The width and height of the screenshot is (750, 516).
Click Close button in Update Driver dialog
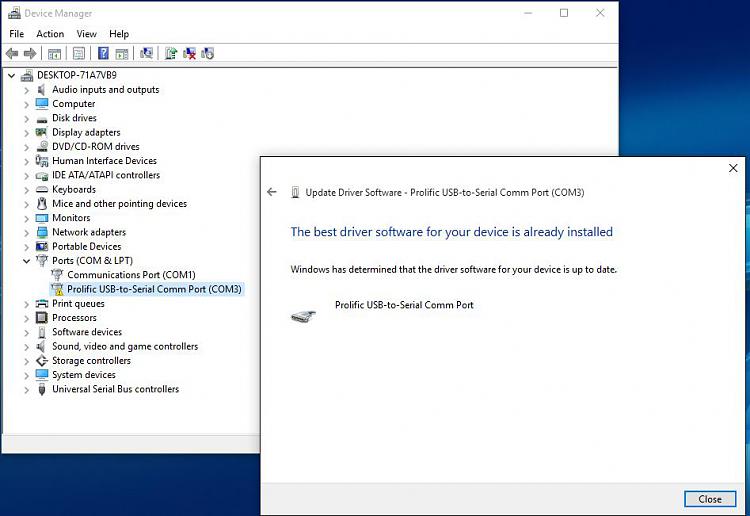(710, 499)
